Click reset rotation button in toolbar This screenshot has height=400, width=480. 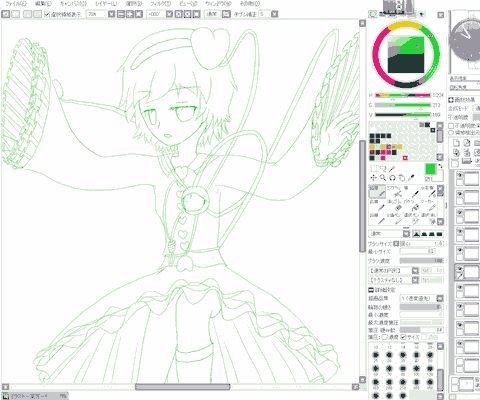[x=197, y=14]
